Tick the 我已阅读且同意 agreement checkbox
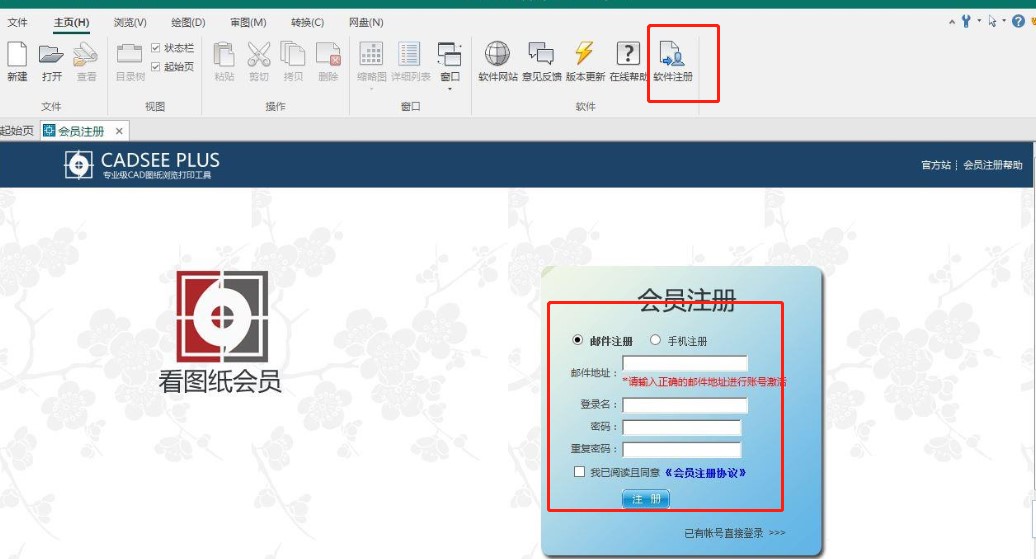The width and height of the screenshot is (1036, 559). tap(579, 472)
